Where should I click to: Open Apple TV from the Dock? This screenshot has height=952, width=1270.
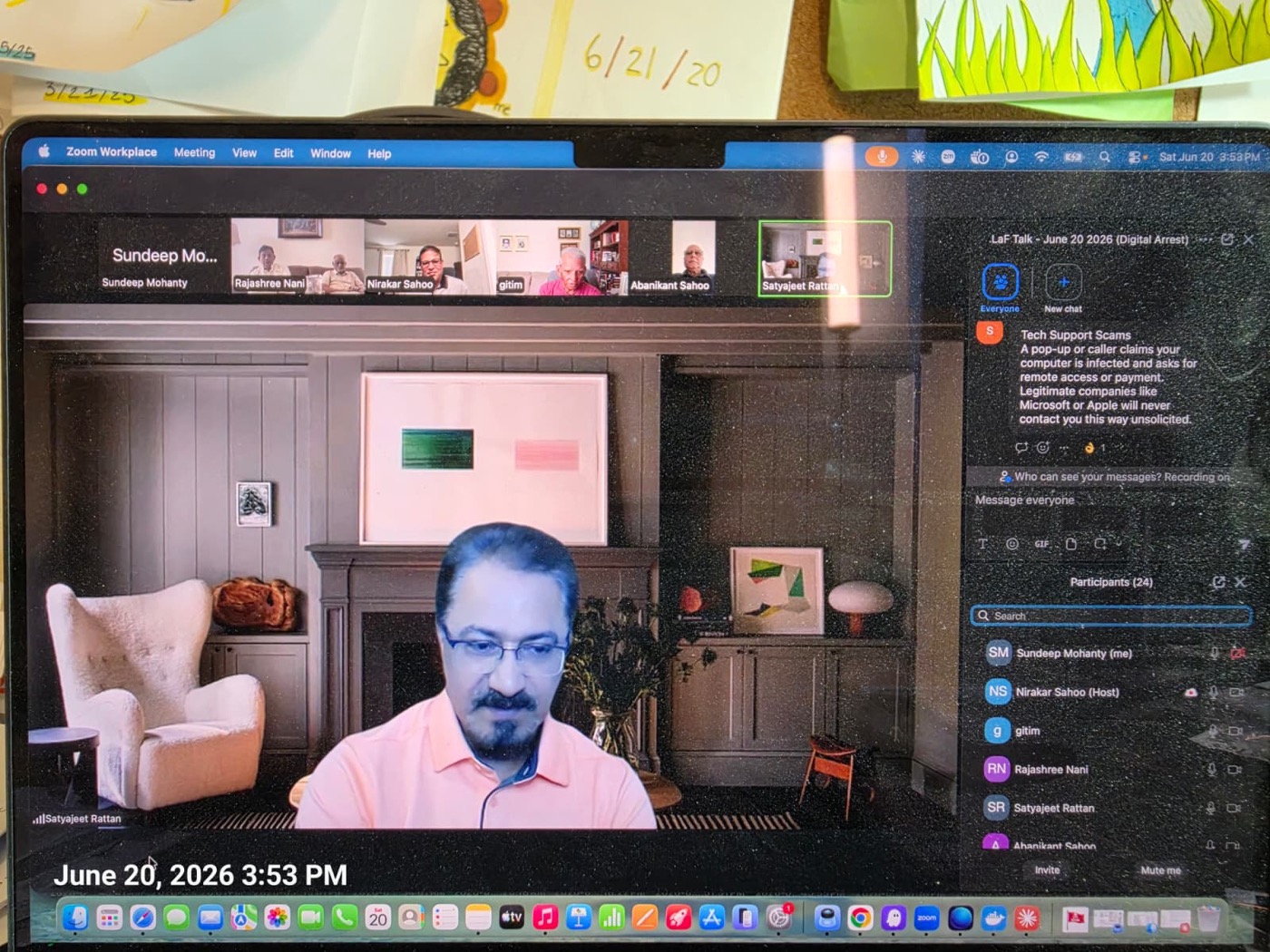[511, 918]
